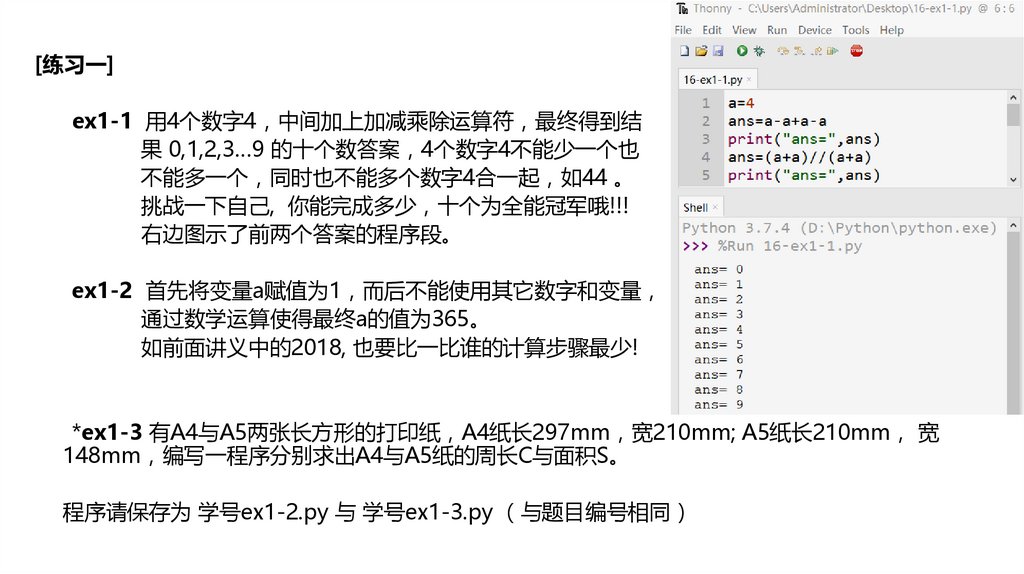Close the Shell panel tab

[x=715, y=207]
